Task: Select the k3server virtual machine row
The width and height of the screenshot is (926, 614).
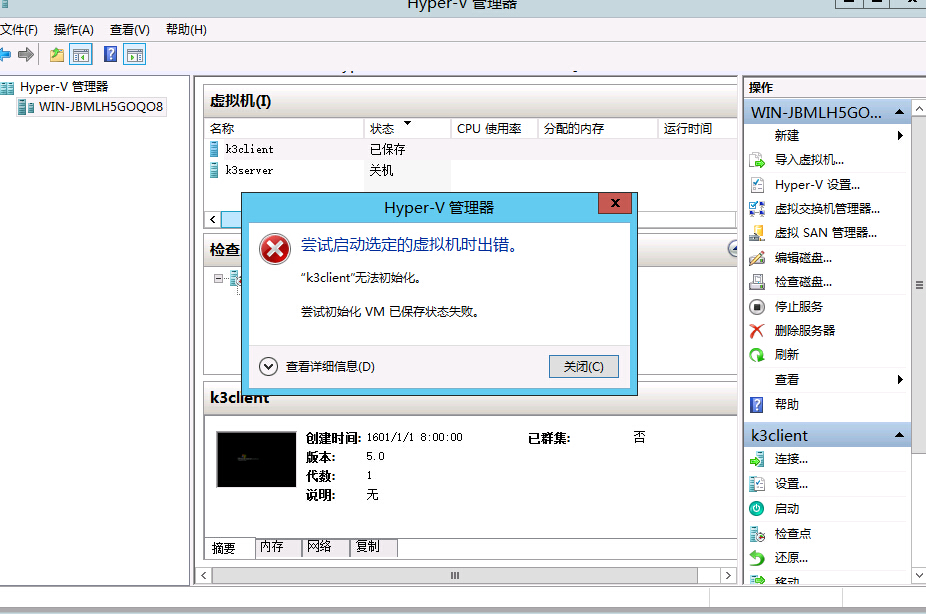Action: (470, 171)
